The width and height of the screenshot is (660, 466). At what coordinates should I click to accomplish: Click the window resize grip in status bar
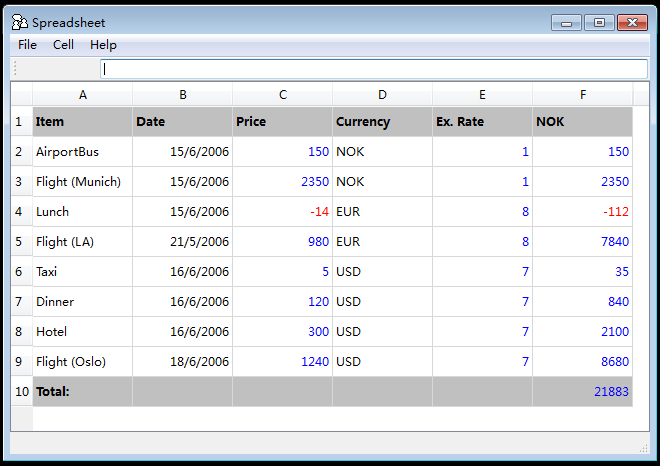tap(644, 448)
